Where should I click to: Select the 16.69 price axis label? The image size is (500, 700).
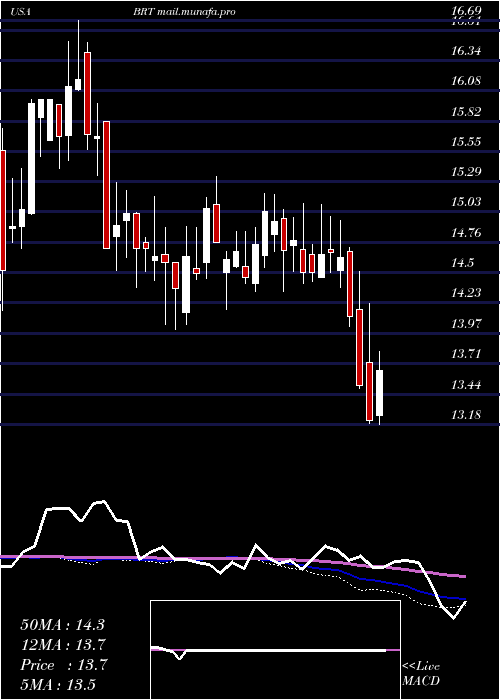coord(467,11)
